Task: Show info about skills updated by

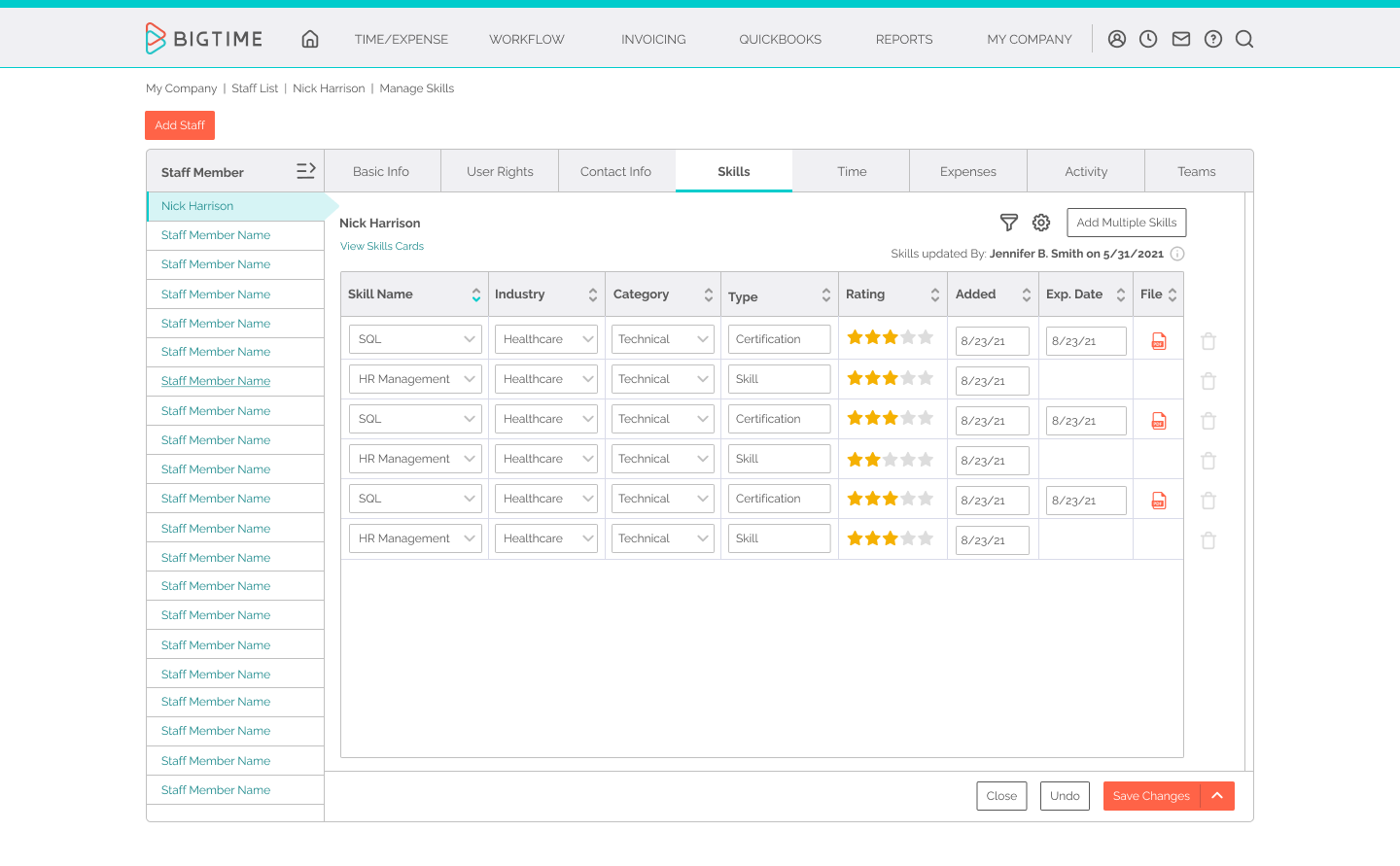Action: point(1177,254)
